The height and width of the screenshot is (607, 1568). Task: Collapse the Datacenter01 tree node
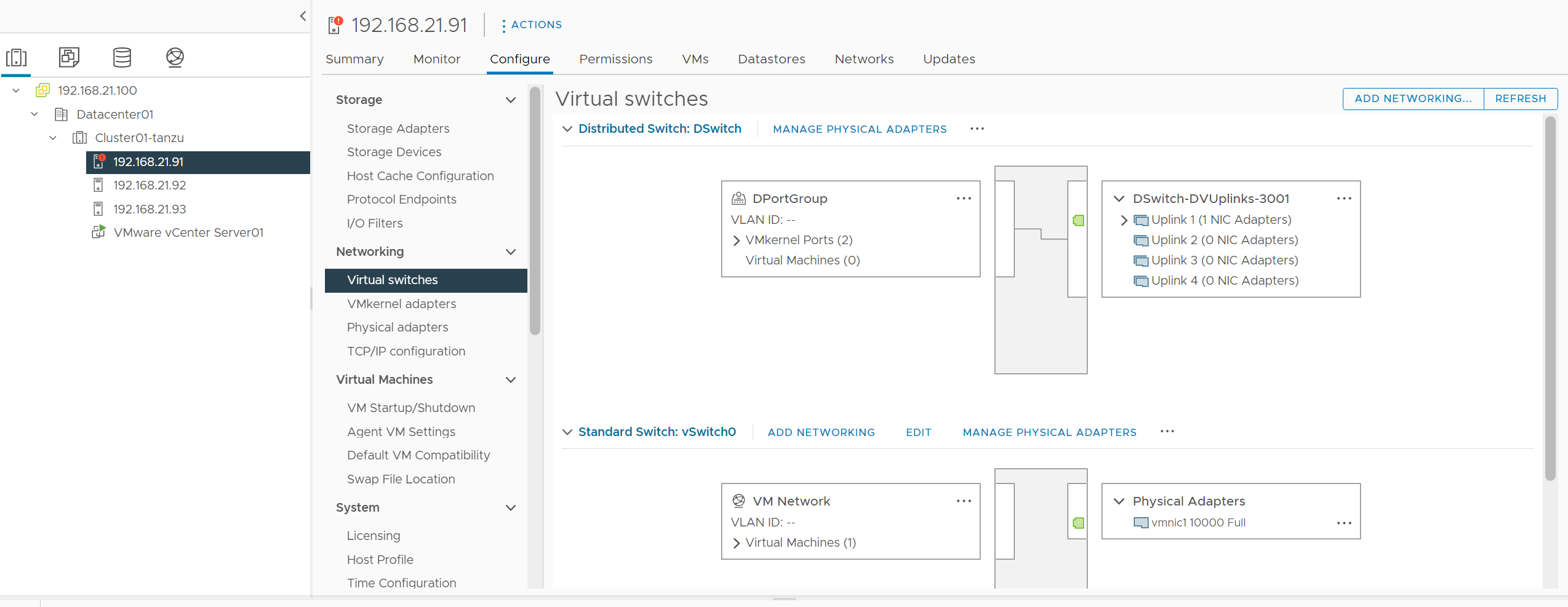click(x=34, y=114)
